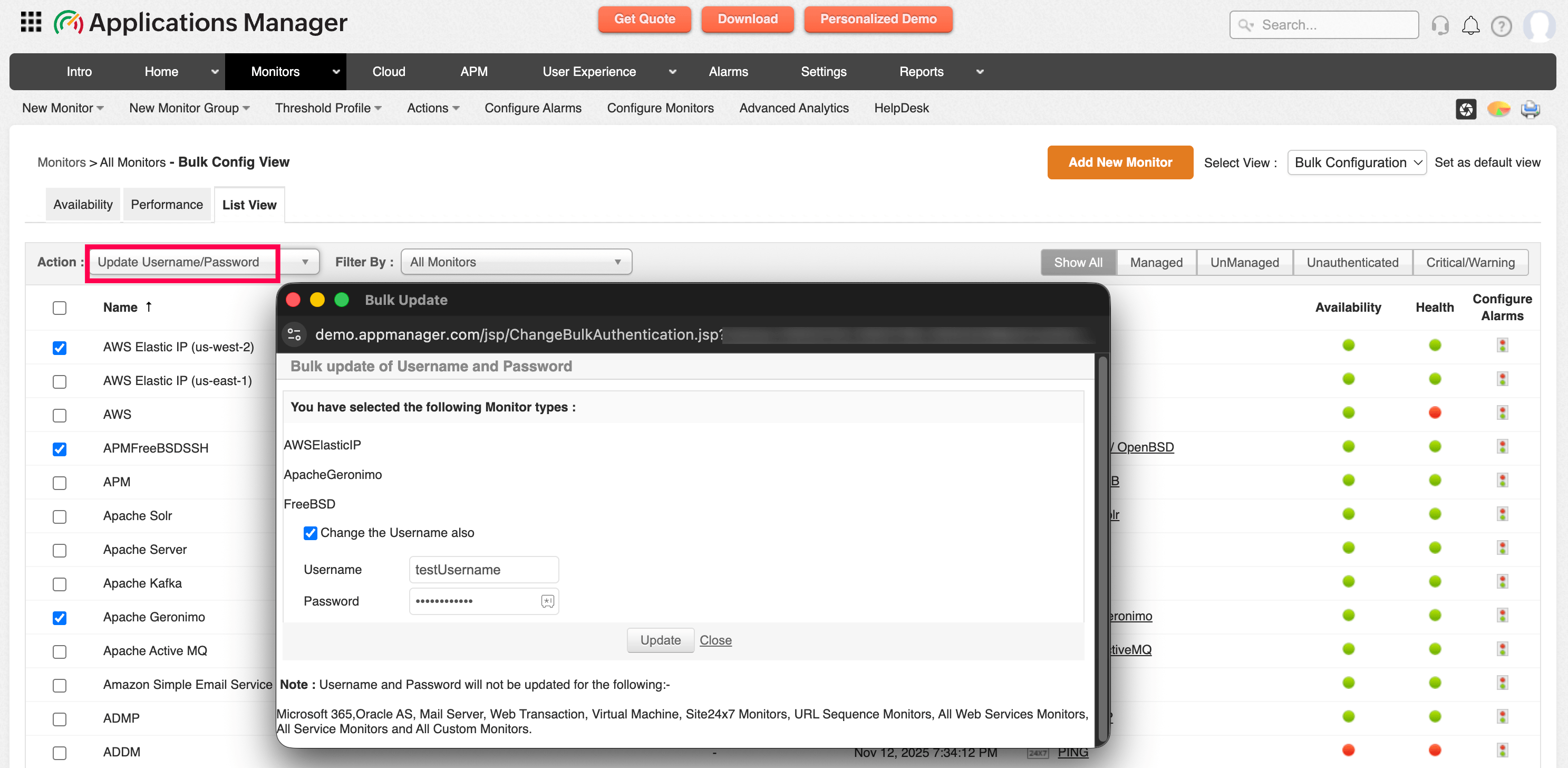1568x768 pixels.
Task: Configure alarms icon for Apache Geronimo row
Action: point(1502,615)
